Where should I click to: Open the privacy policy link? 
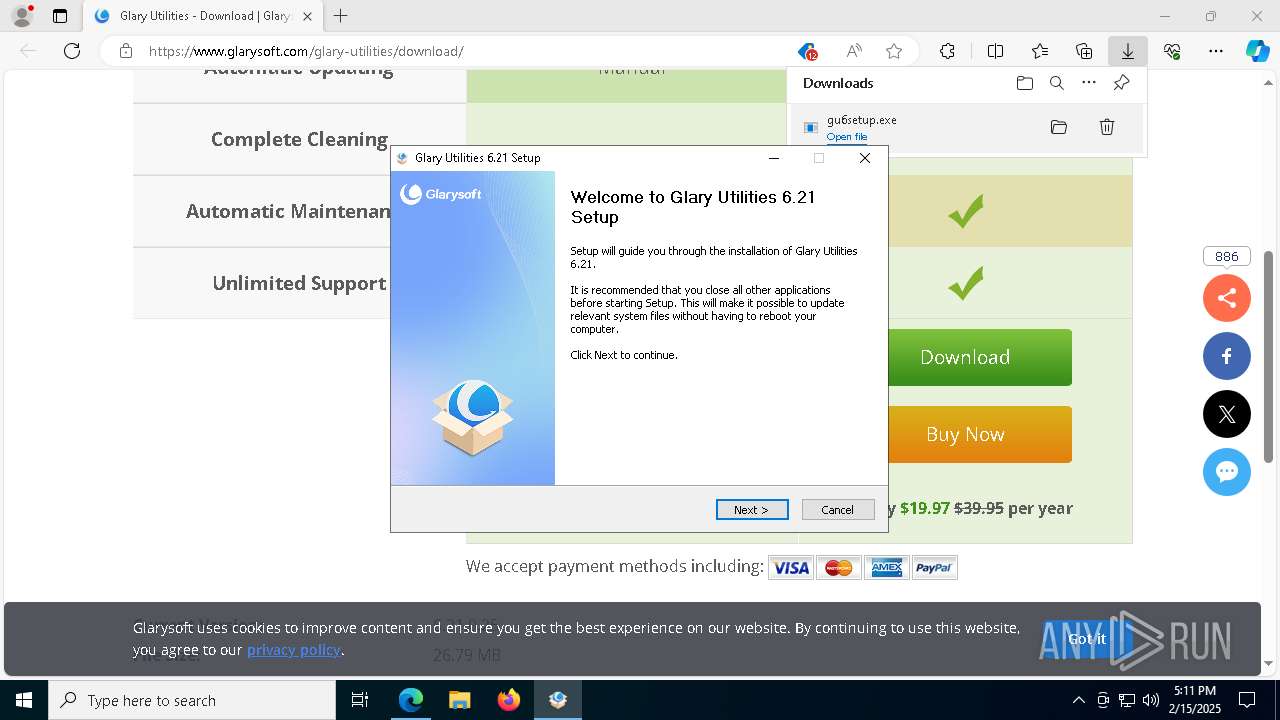[x=294, y=650]
